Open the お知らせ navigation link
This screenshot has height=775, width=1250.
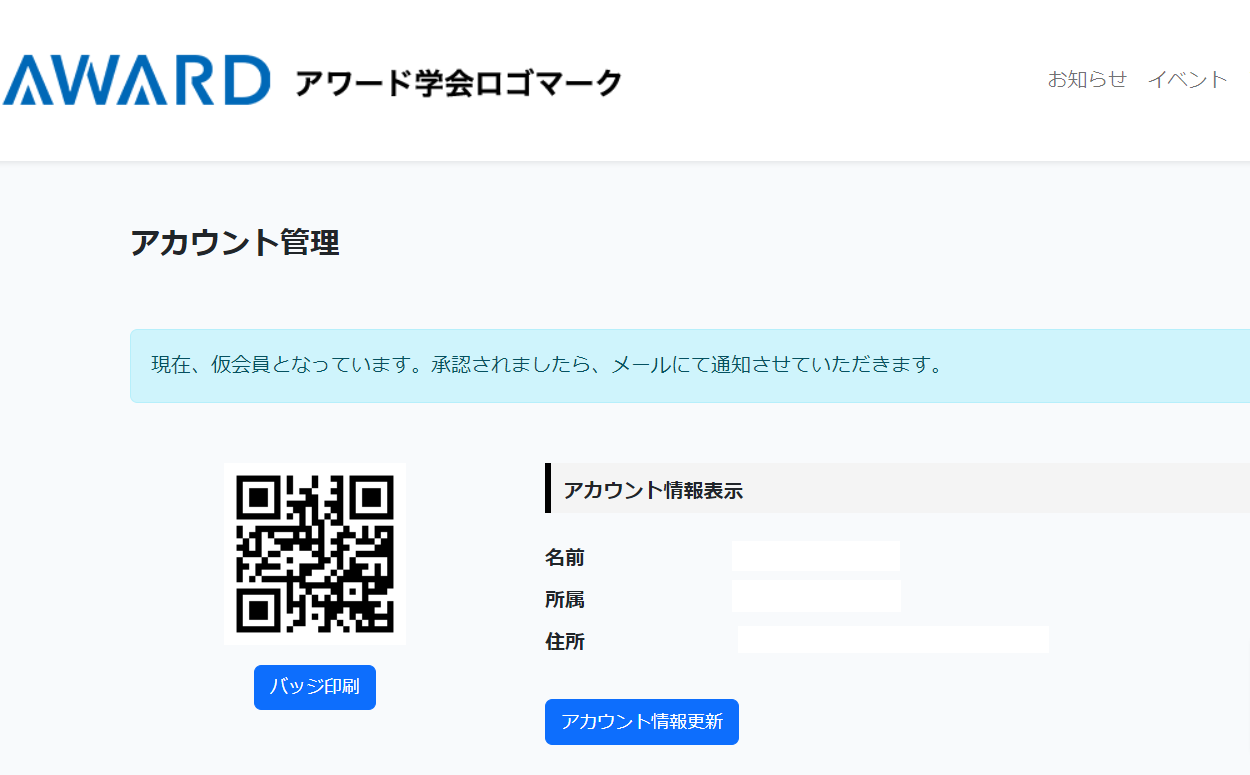[1087, 79]
